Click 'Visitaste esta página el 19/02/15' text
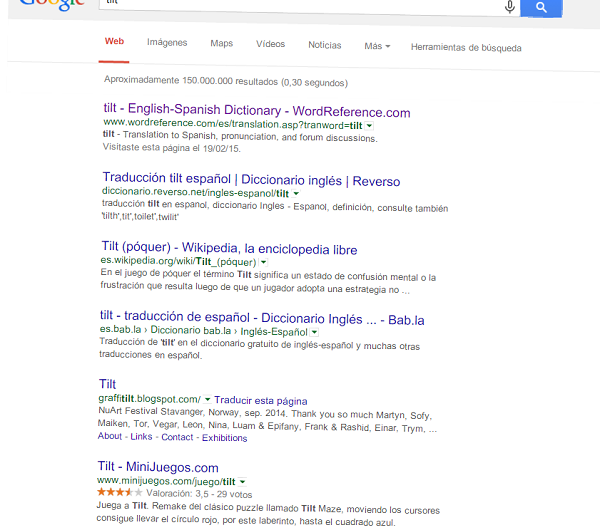The height and width of the screenshot is (530, 600). point(171,148)
